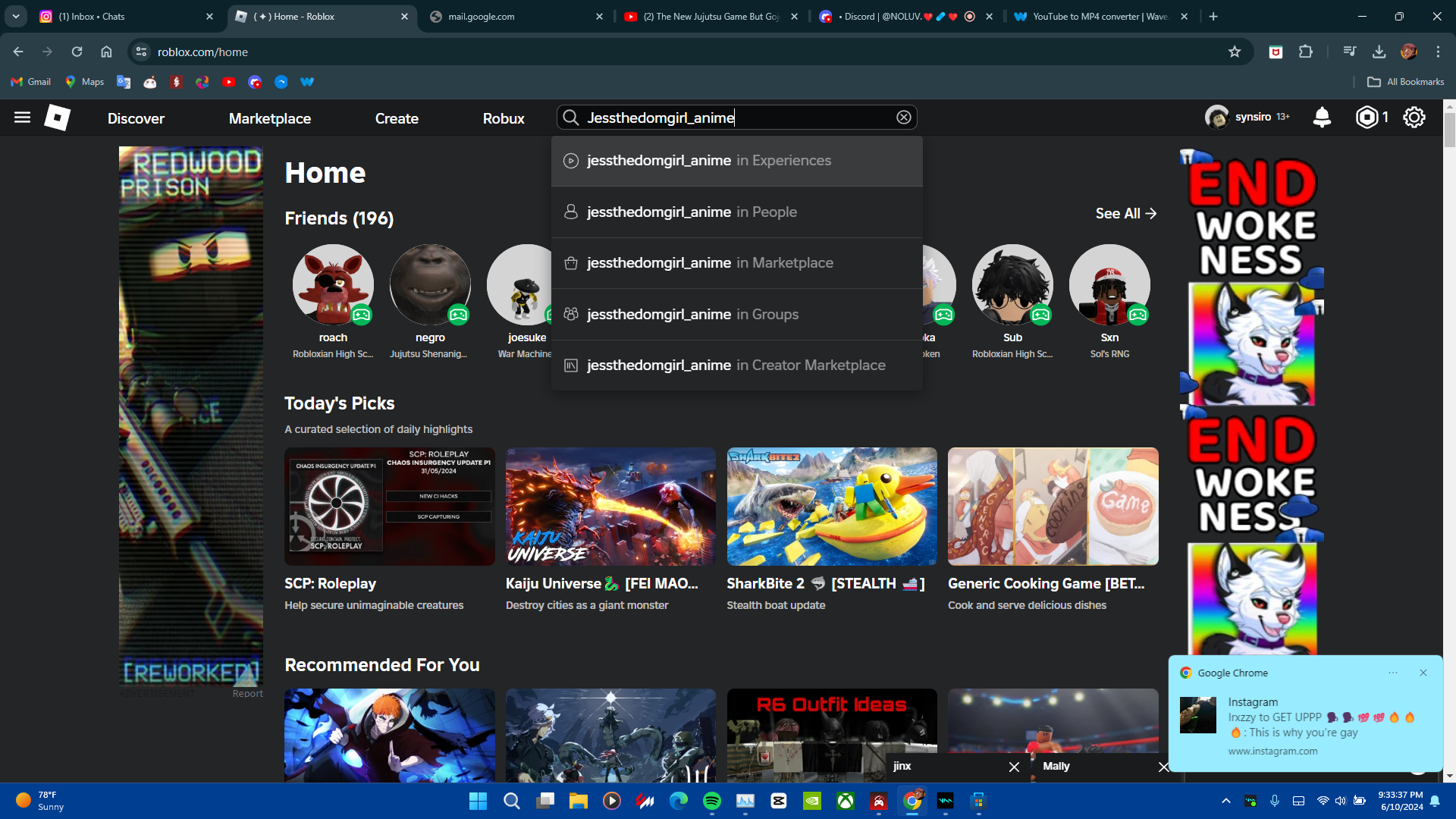This screenshot has width=1456, height=819.
Task: Open the notifications bell
Action: pyautogui.click(x=1322, y=118)
